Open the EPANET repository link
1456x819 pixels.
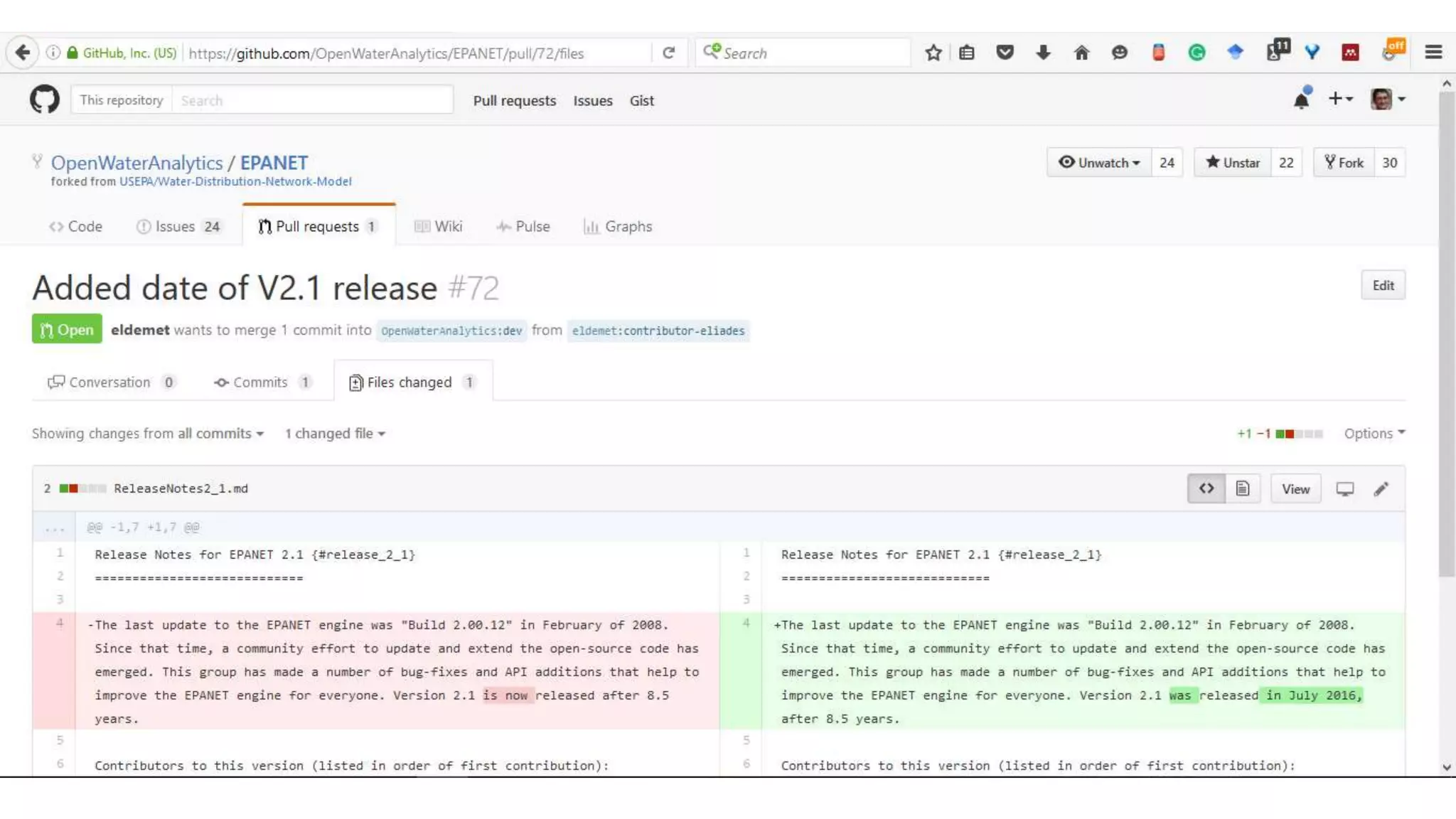click(274, 163)
